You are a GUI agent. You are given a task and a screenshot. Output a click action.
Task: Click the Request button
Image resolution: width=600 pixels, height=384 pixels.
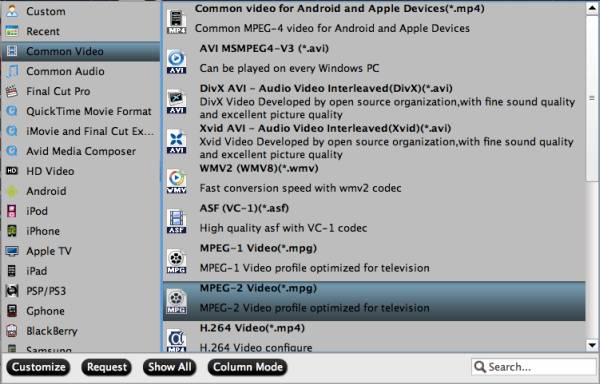pyautogui.click(x=107, y=367)
